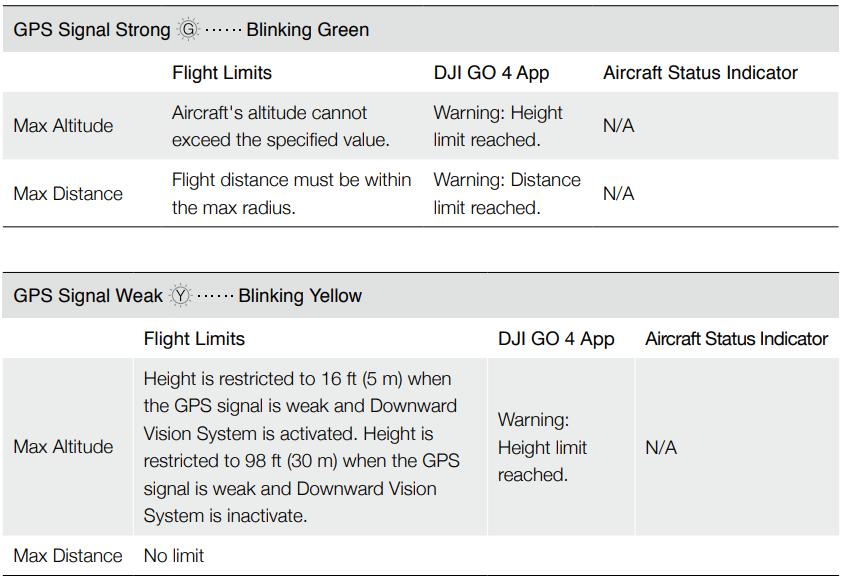Image resolution: width=846 pixels, height=582 pixels.
Task: Select the "GPS Signal Weak" heading text
Action: 88,296
